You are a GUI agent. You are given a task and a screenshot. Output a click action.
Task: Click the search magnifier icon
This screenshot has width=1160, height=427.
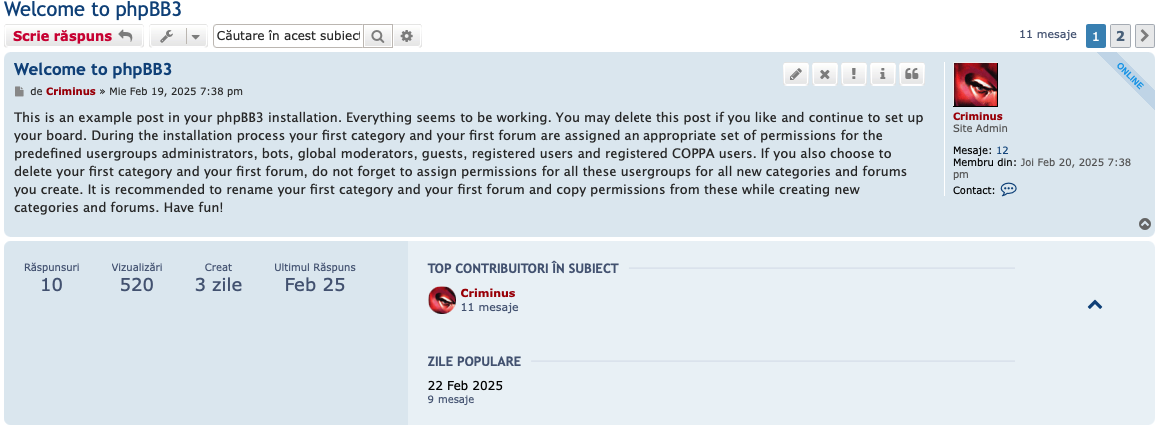[377, 36]
